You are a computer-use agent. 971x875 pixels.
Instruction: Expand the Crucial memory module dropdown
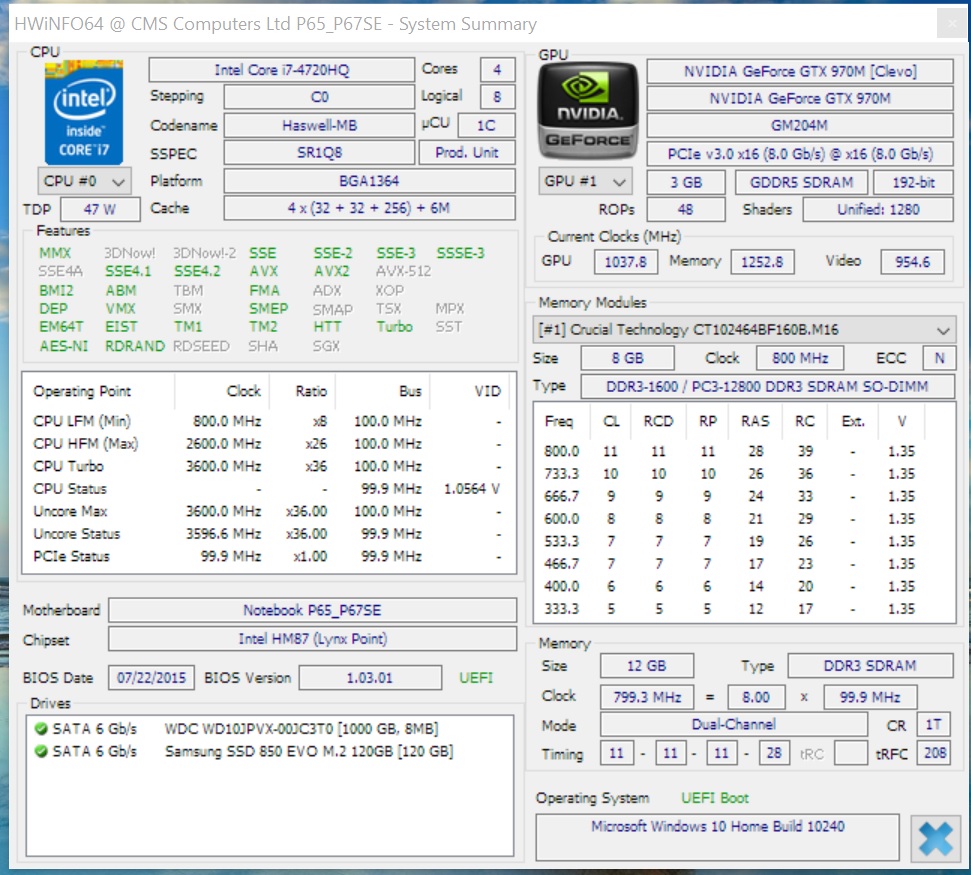pos(744,330)
